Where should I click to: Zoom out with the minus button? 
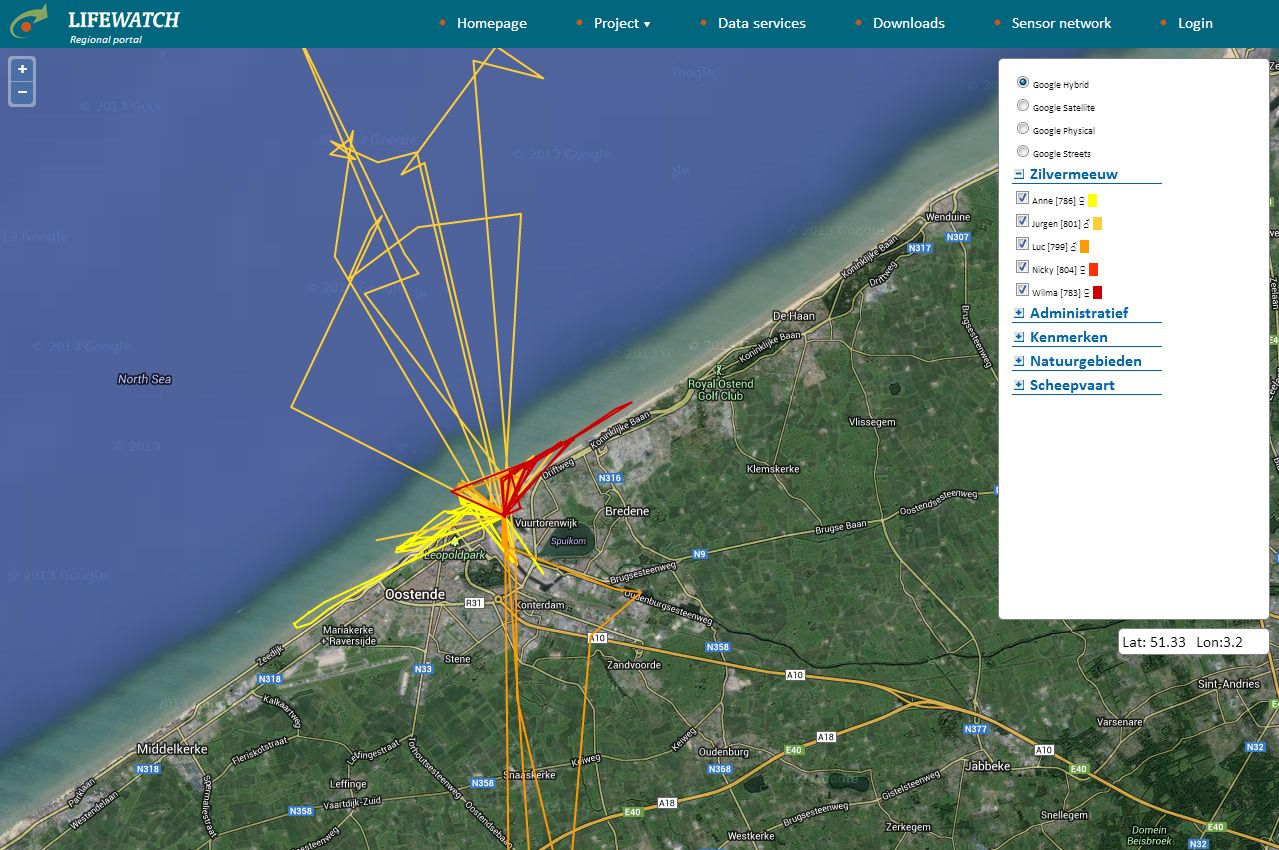(x=22, y=93)
